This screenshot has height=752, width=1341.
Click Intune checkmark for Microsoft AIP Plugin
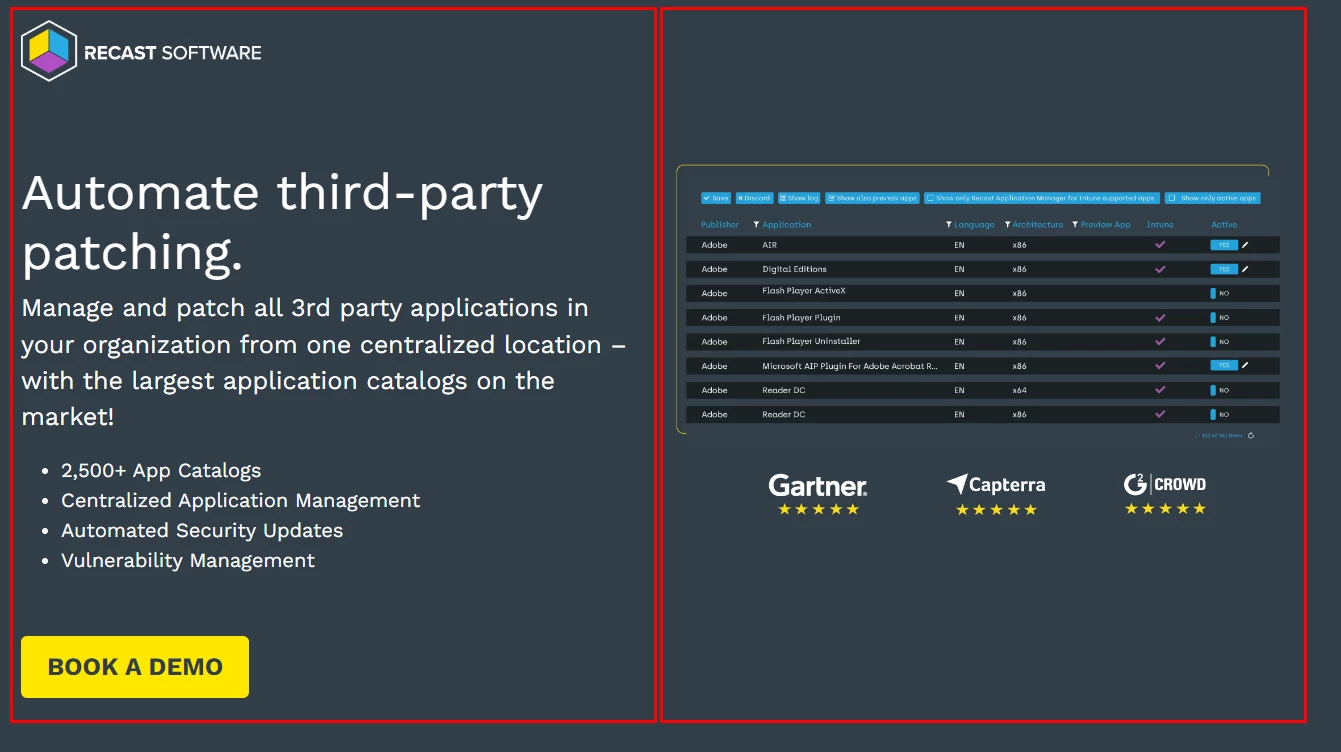click(1160, 366)
